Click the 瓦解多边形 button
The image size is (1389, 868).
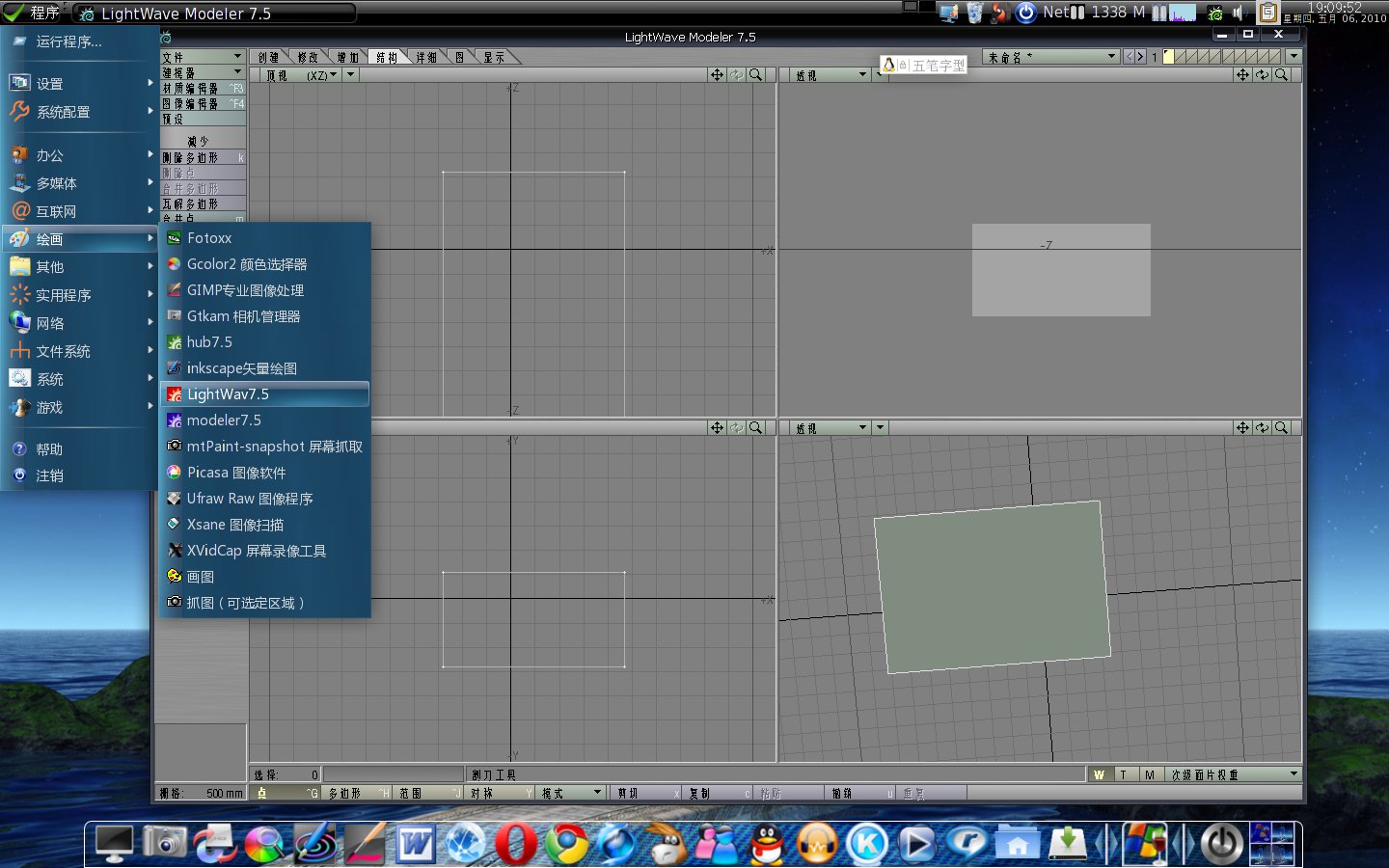pos(203,203)
